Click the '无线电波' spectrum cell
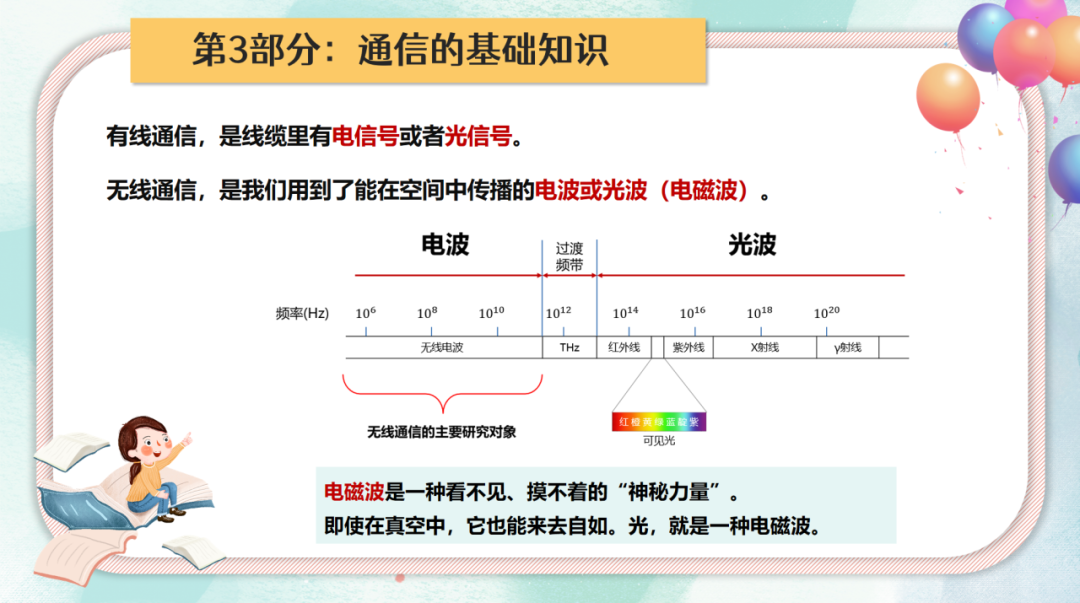 point(442,347)
